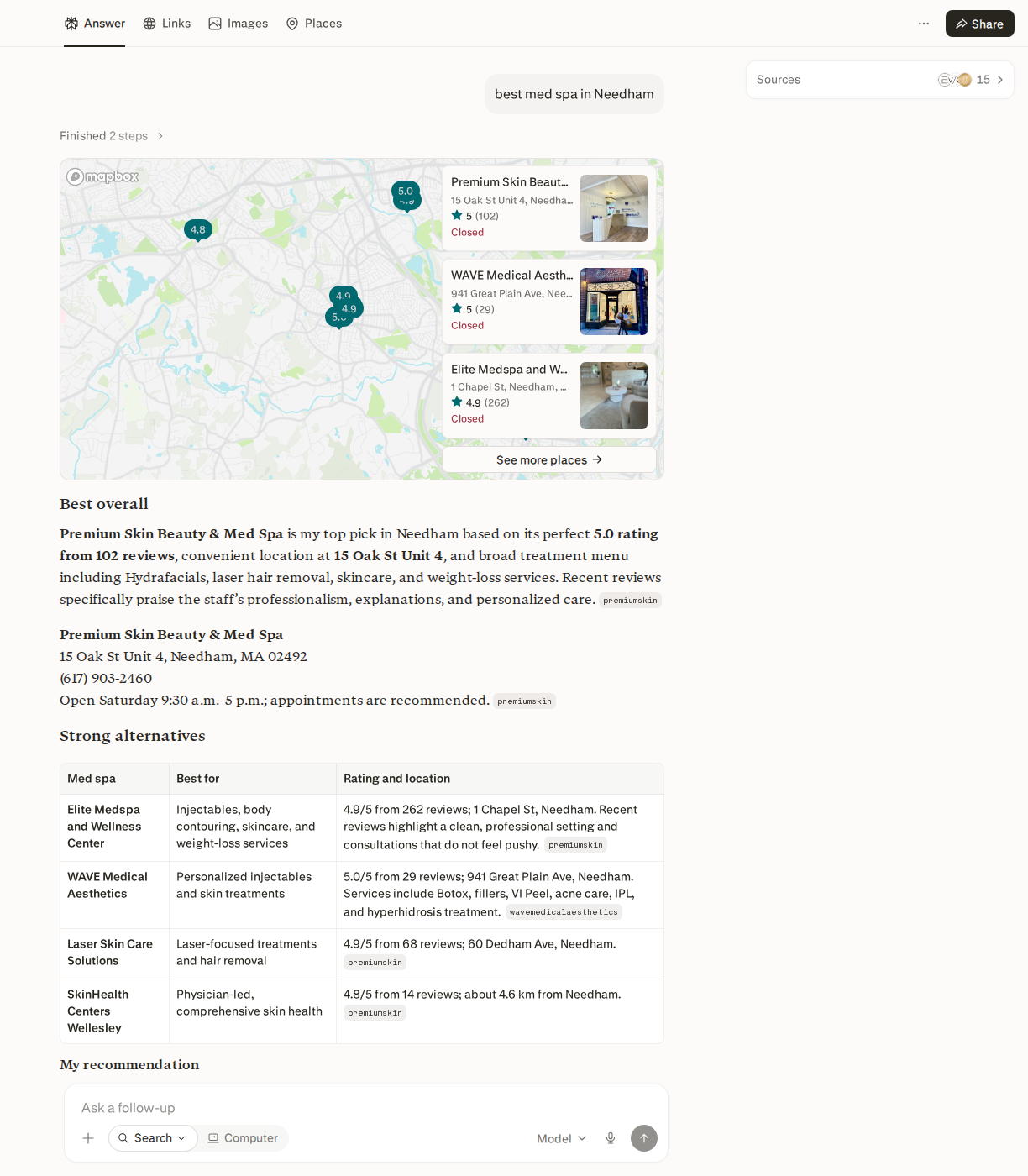Click the plus attach icon
Screen dimensions: 1028x1176
point(88,1138)
